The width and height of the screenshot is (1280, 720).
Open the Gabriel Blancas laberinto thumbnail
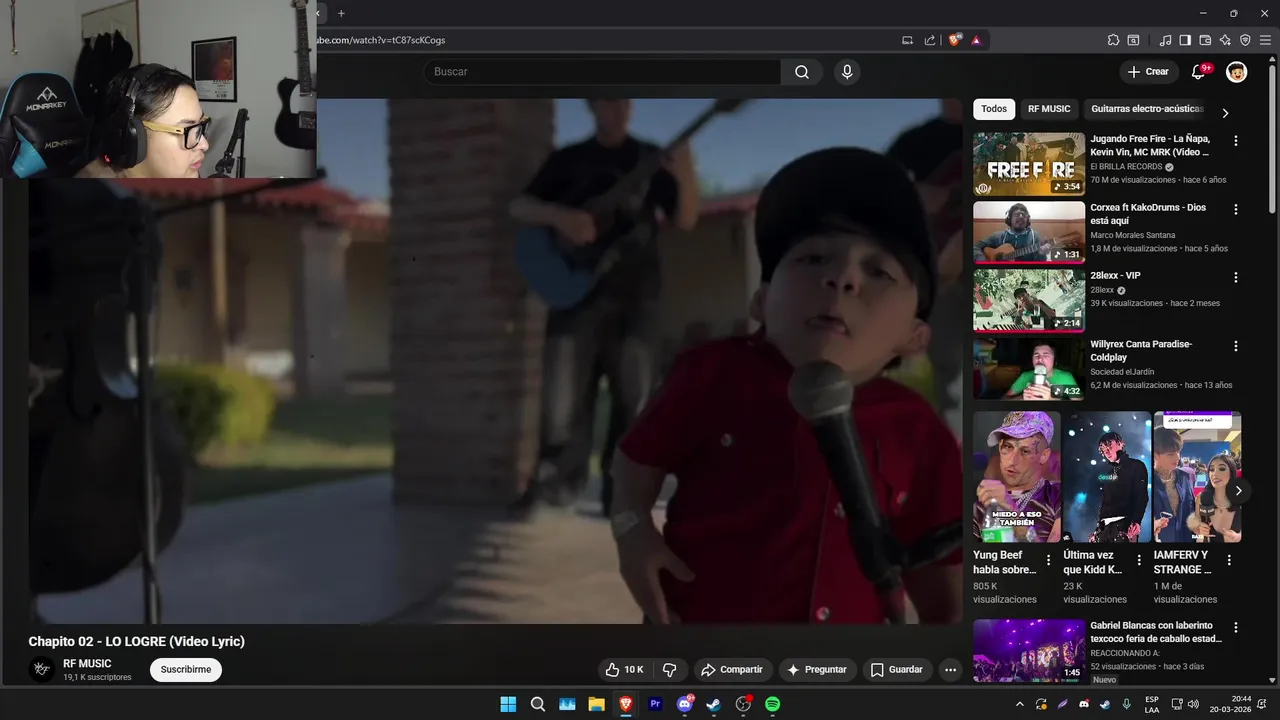1029,651
